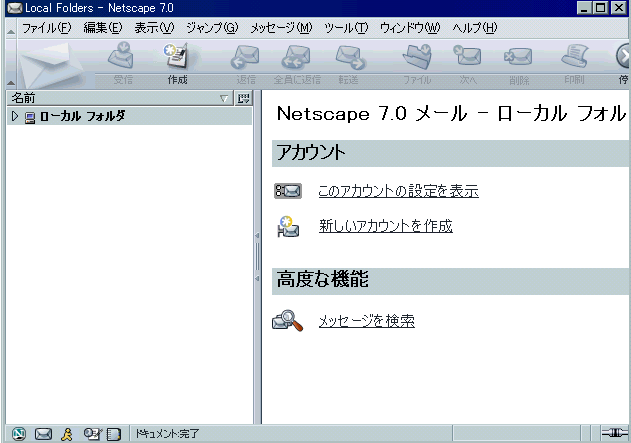Click the column picker icon beside 名前
This screenshot has height=443, width=631.
(x=243, y=98)
